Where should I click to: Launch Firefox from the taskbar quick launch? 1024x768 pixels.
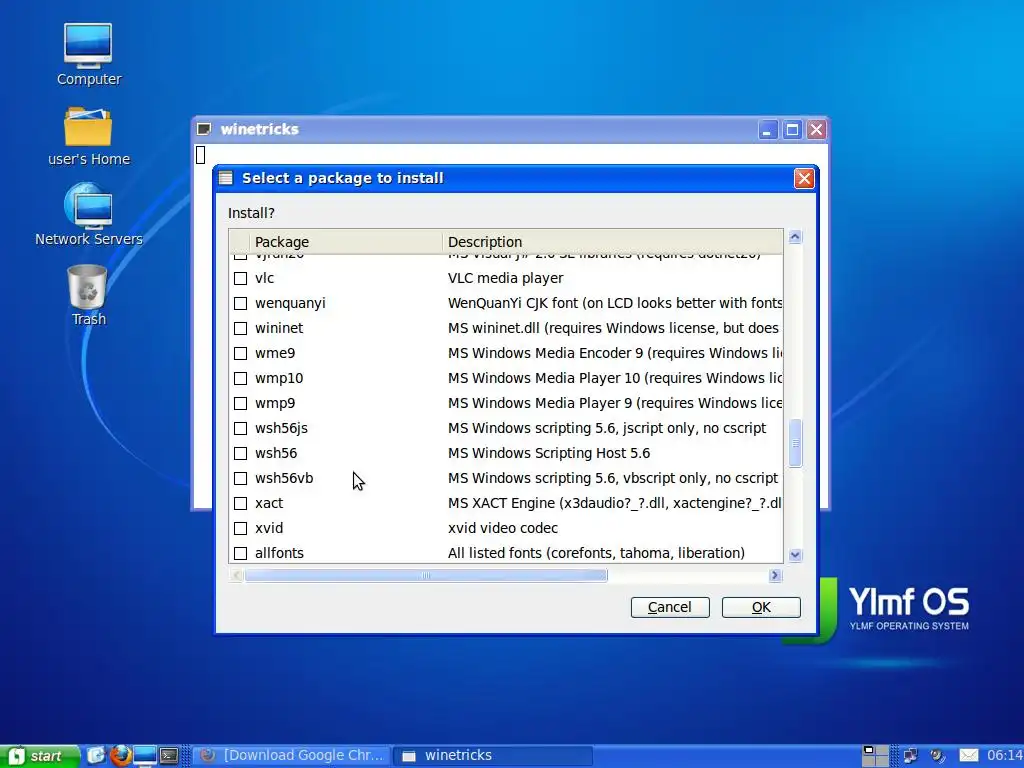coord(120,756)
